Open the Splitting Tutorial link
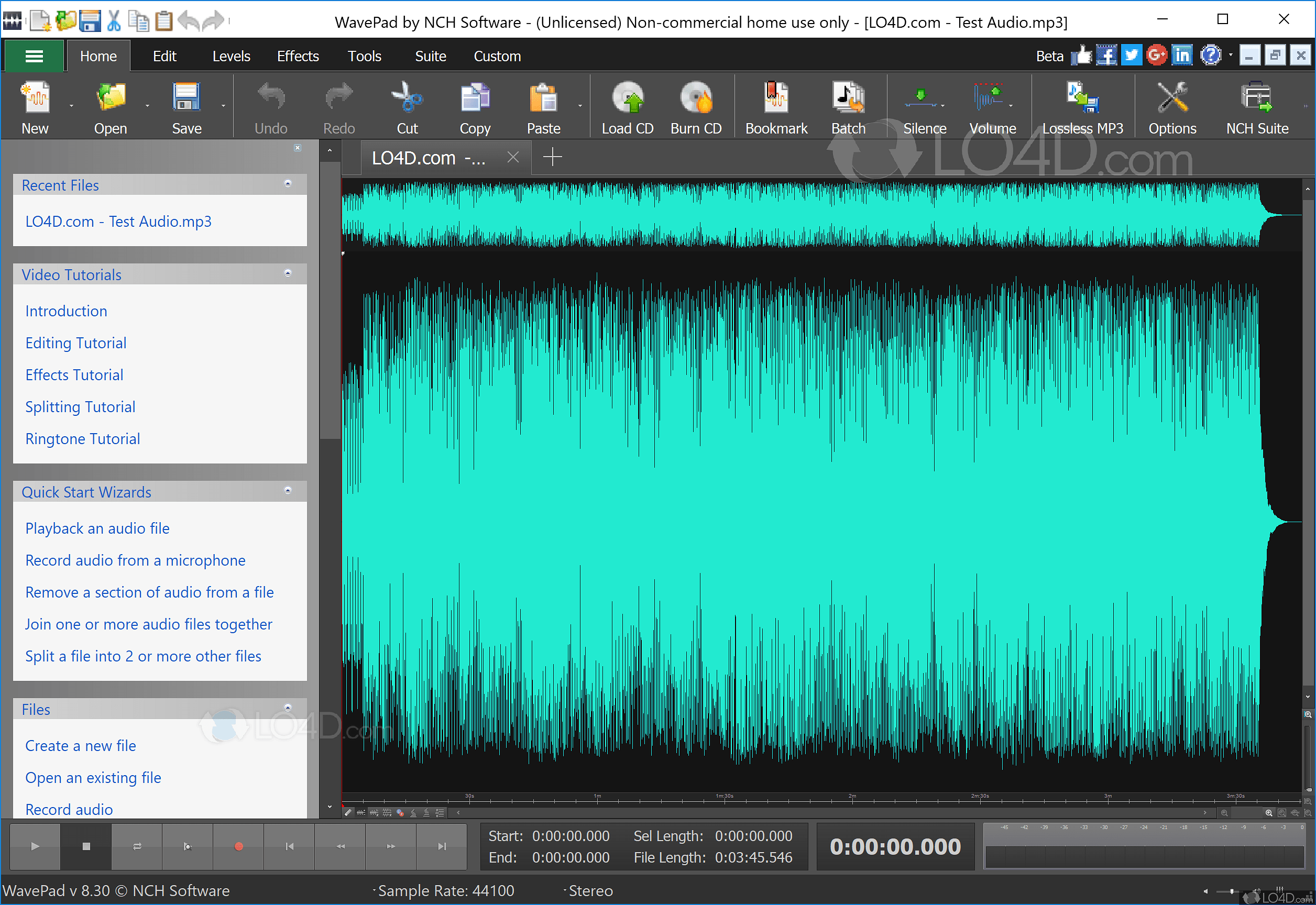Screen dimensions: 1316x905 [80, 406]
